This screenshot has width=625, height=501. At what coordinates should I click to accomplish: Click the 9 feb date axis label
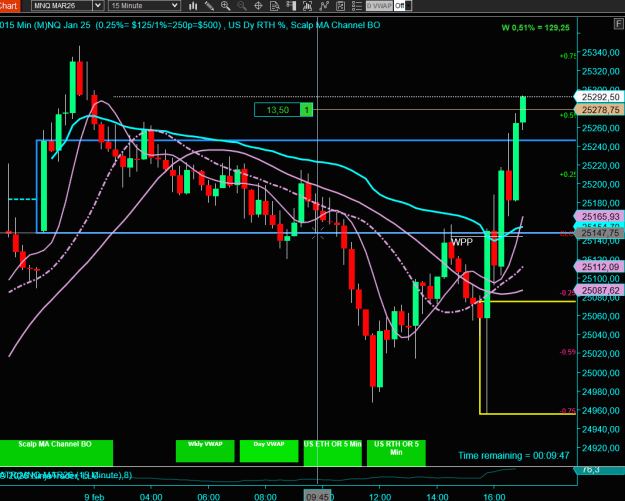[x=94, y=497]
